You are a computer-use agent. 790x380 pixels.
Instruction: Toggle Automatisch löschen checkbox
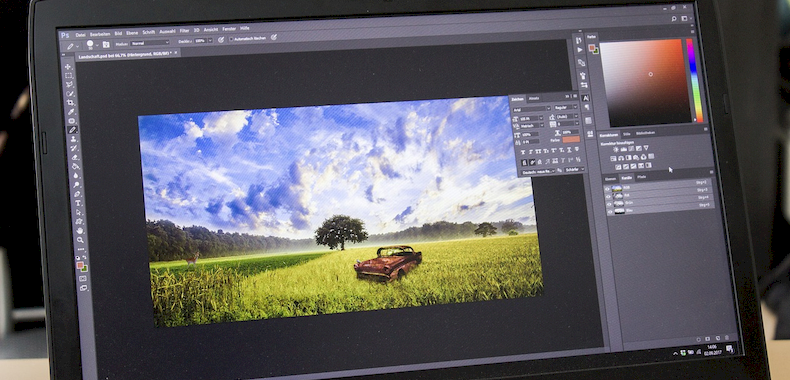pos(231,39)
